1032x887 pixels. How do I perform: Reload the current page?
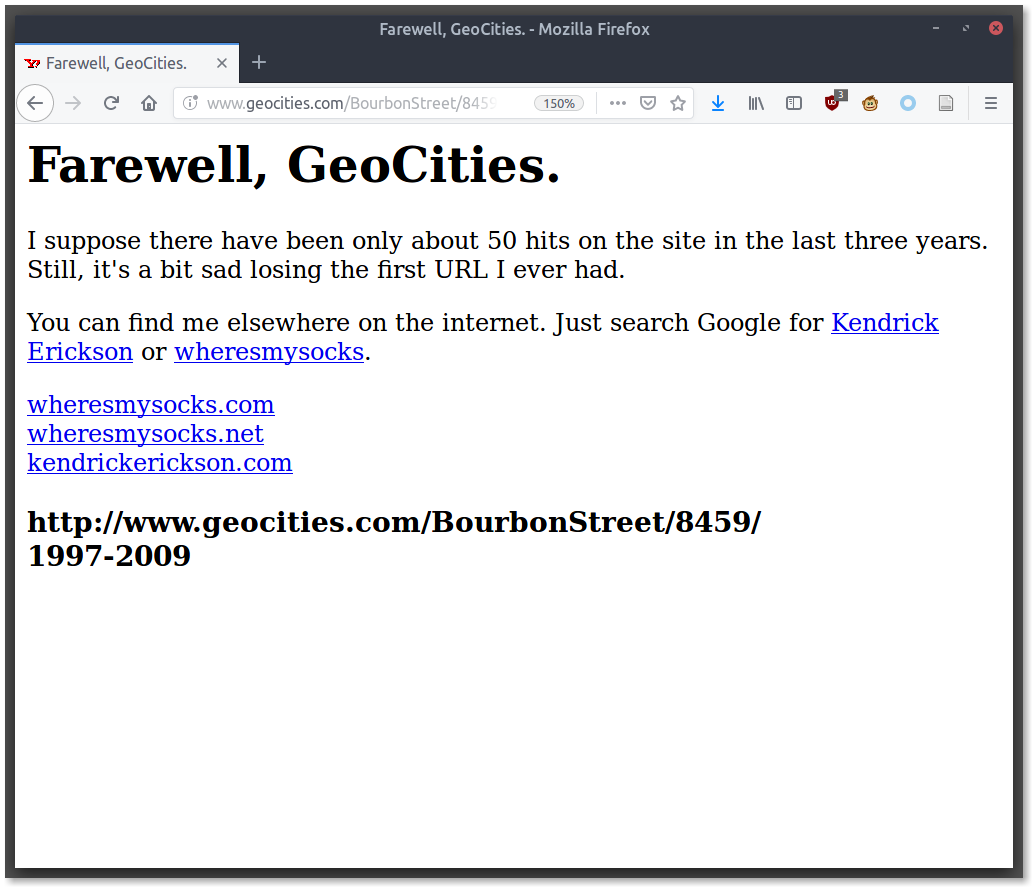(112, 103)
